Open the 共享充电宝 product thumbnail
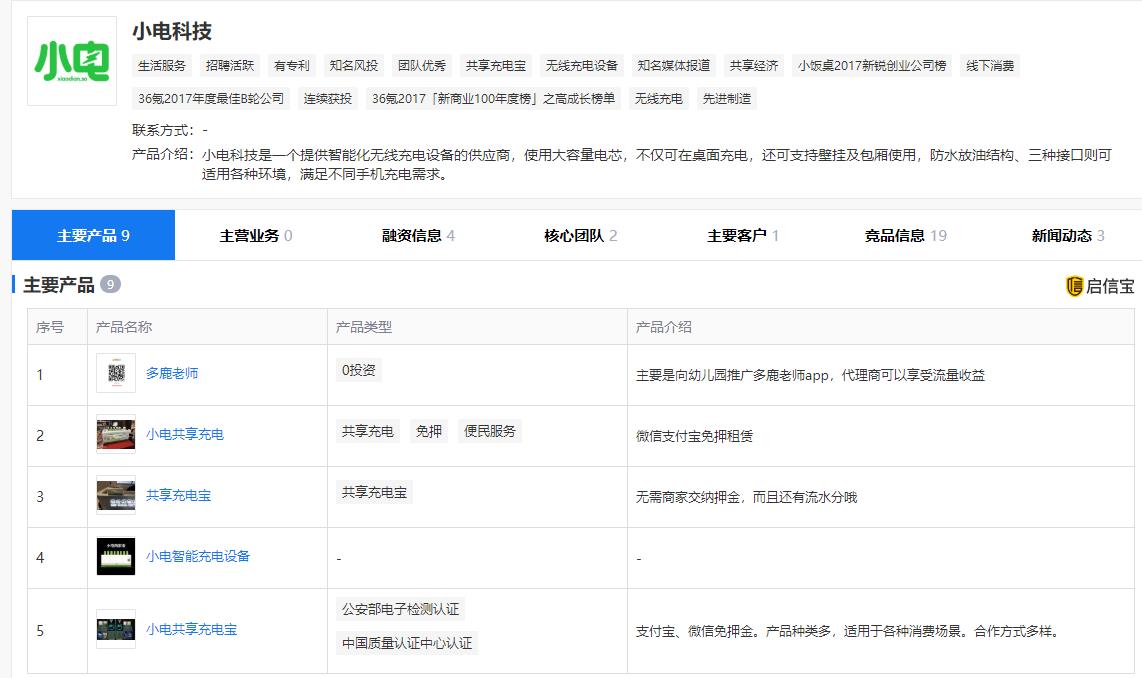This screenshot has height=678, width=1142. [116, 495]
